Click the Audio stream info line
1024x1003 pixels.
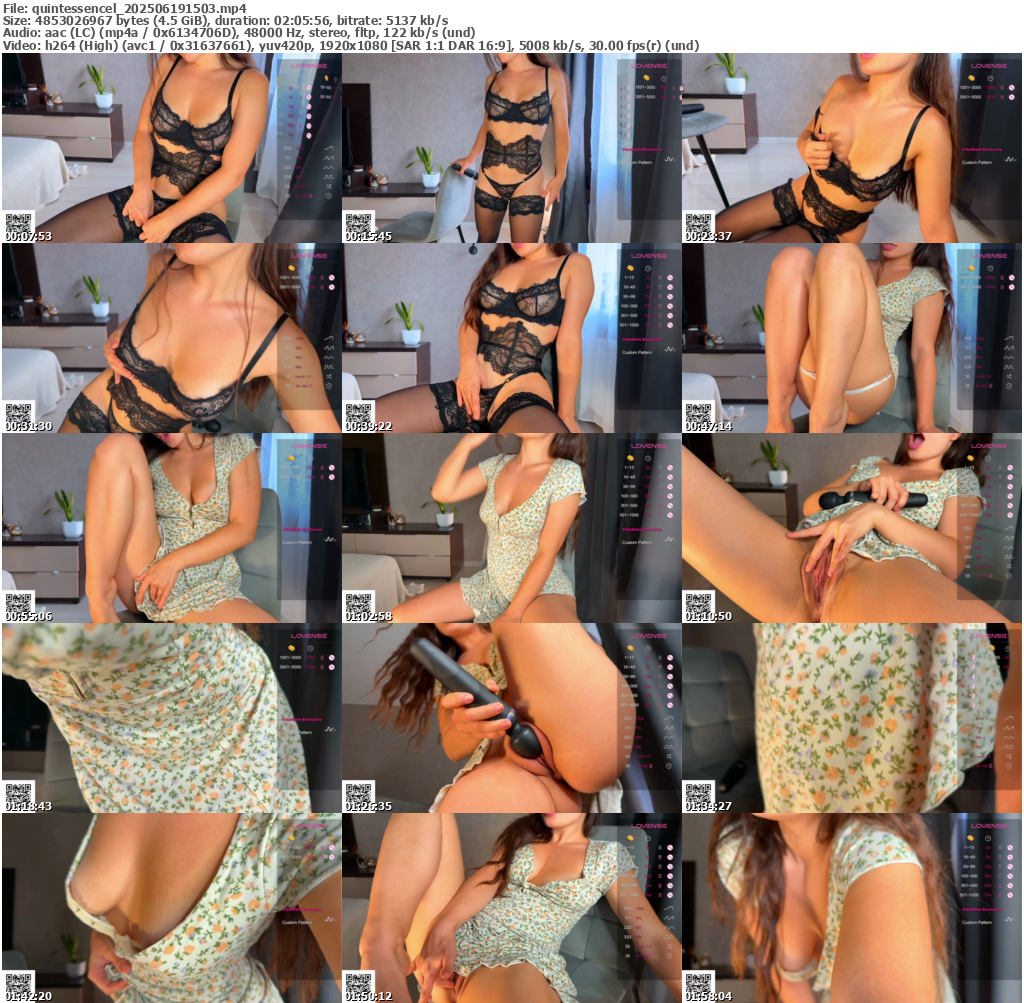238,32
